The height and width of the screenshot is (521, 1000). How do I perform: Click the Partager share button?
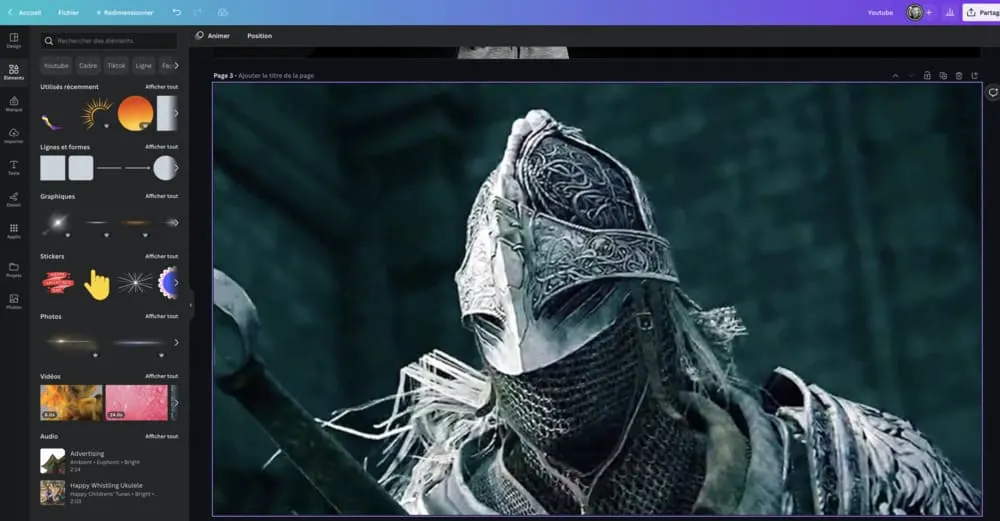point(981,12)
